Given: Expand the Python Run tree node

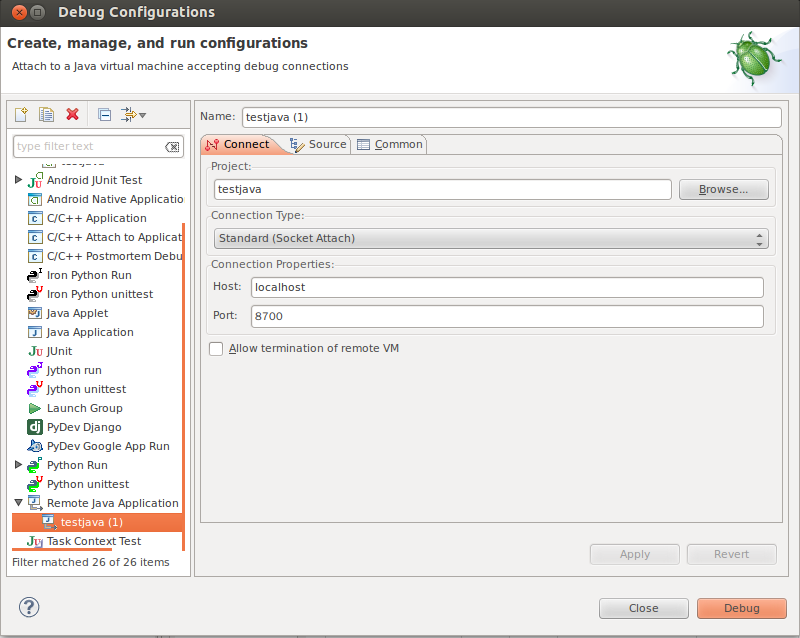Looking at the screenshot, I should [x=19, y=465].
